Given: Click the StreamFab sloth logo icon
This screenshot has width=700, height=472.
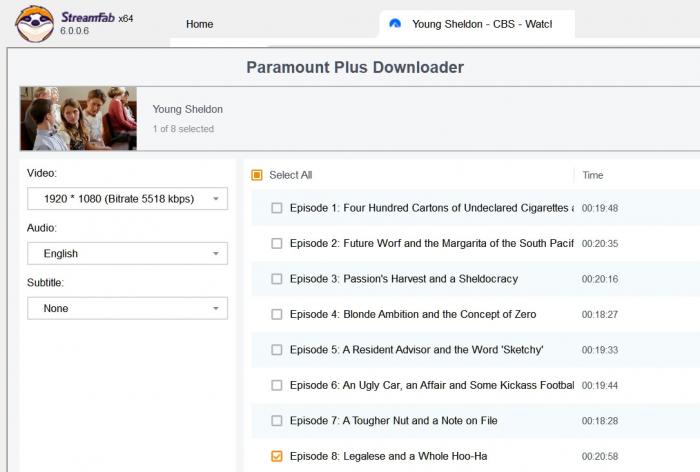Looking at the screenshot, I should click(x=35, y=24).
